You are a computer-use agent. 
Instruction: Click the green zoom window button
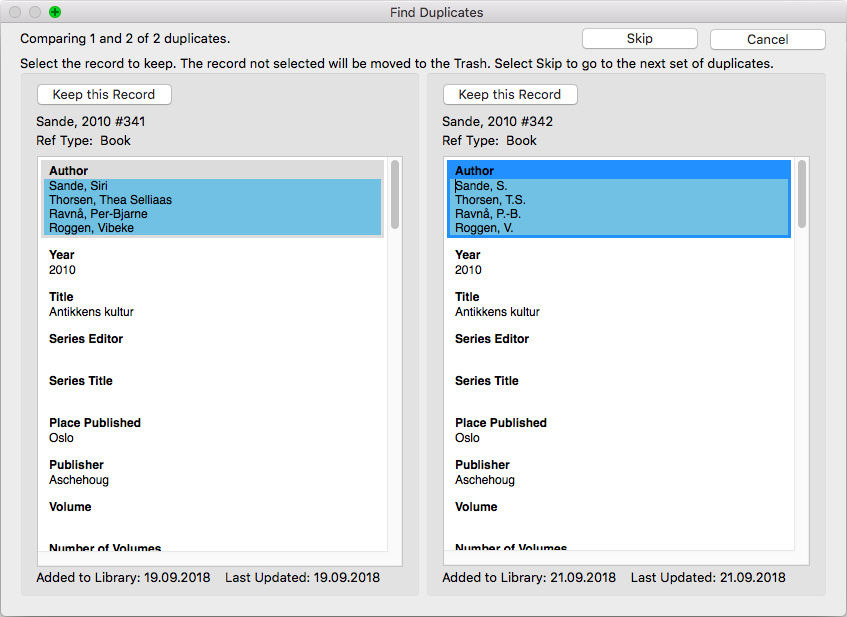coord(55,12)
